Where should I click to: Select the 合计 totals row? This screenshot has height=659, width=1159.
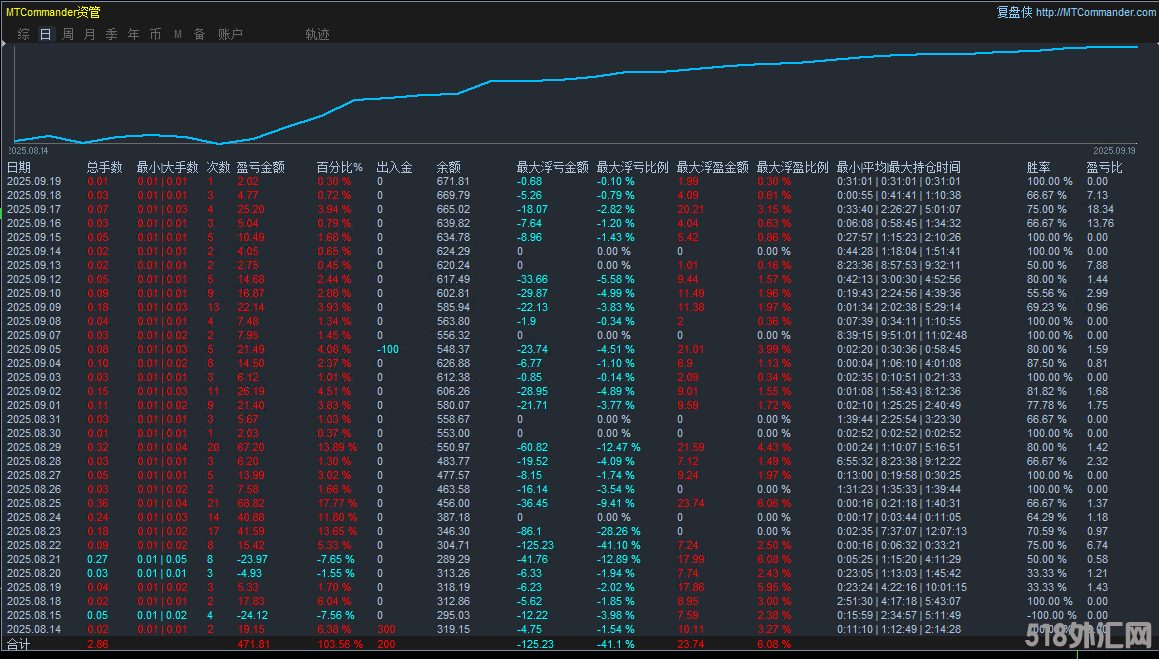pos(21,644)
